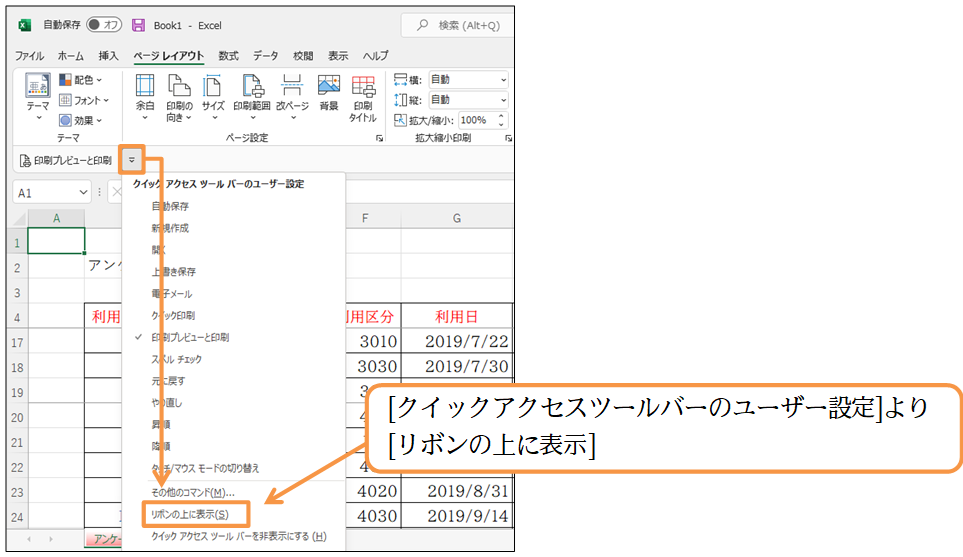Click the select-all corner of the grid

[17, 218]
